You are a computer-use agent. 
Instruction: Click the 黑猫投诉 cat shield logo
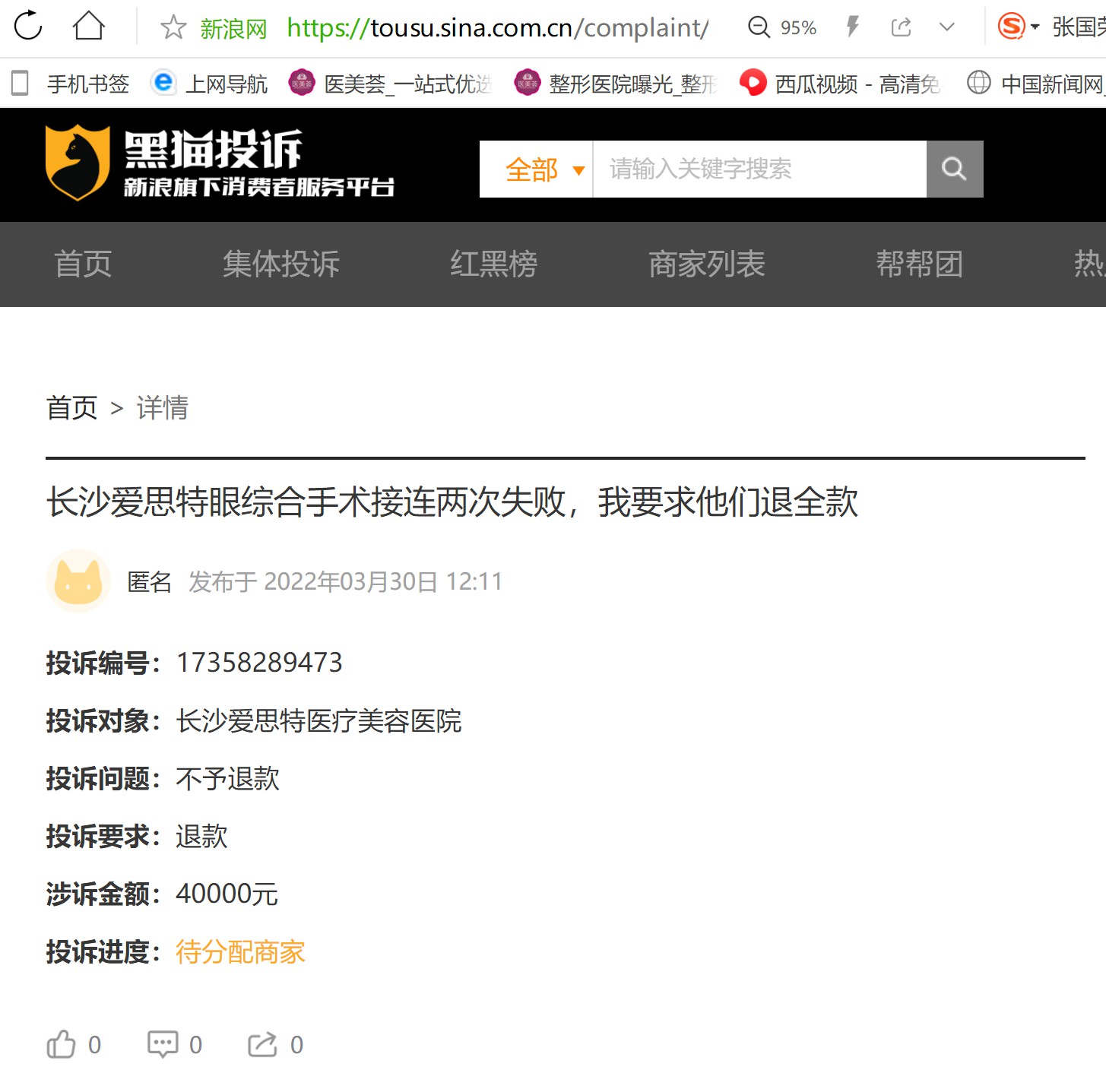pos(78,163)
